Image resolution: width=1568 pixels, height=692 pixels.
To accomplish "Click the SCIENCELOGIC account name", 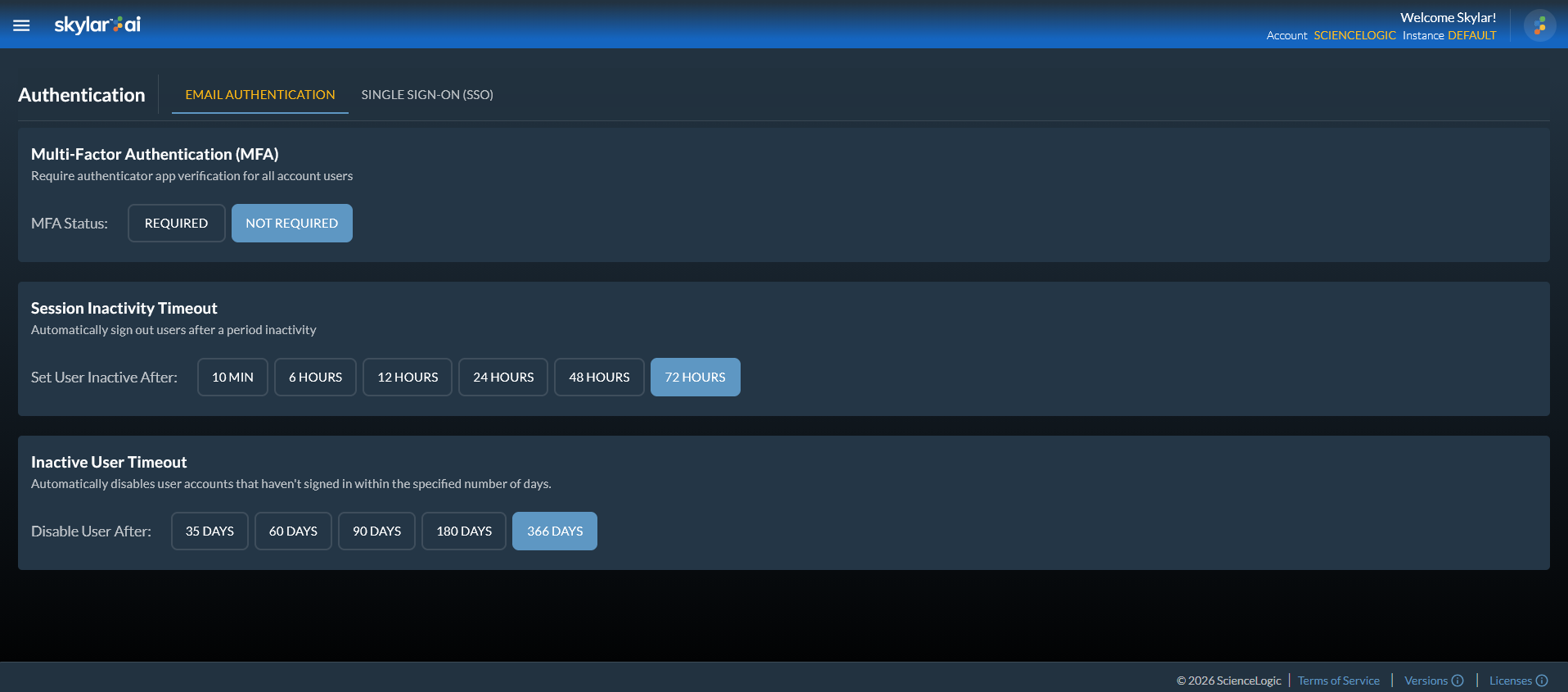I will point(1354,35).
